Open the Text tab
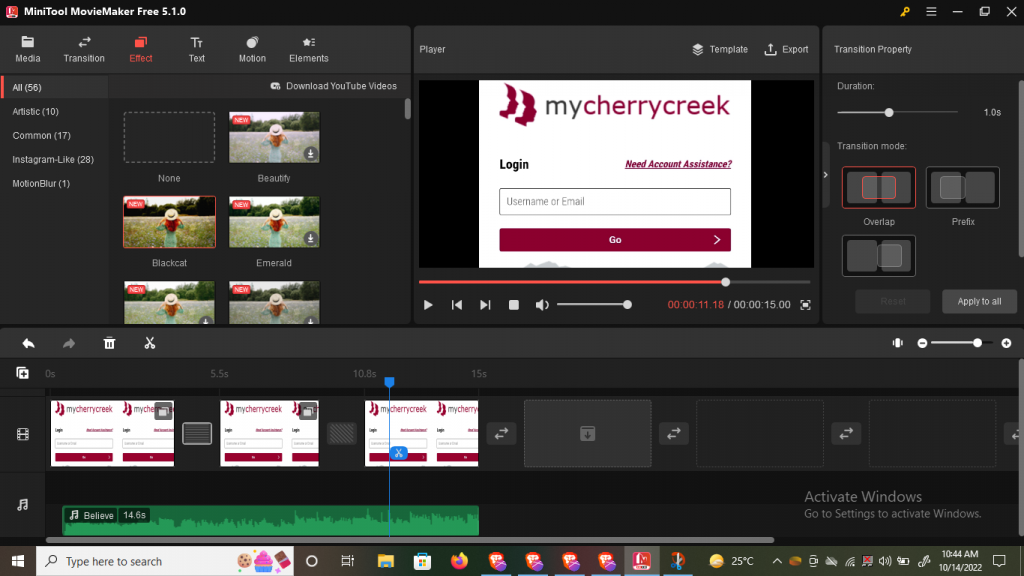The image size is (1024, 576). pyautogui.click(x=197, y=50)
